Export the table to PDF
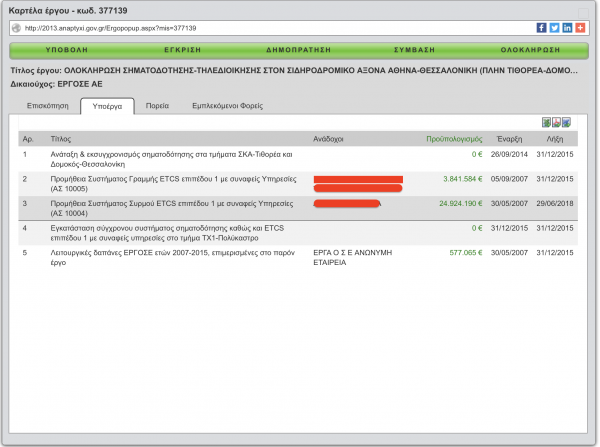Screen dimensions: 600x447 pyautogui.click(x=556, y=122)
